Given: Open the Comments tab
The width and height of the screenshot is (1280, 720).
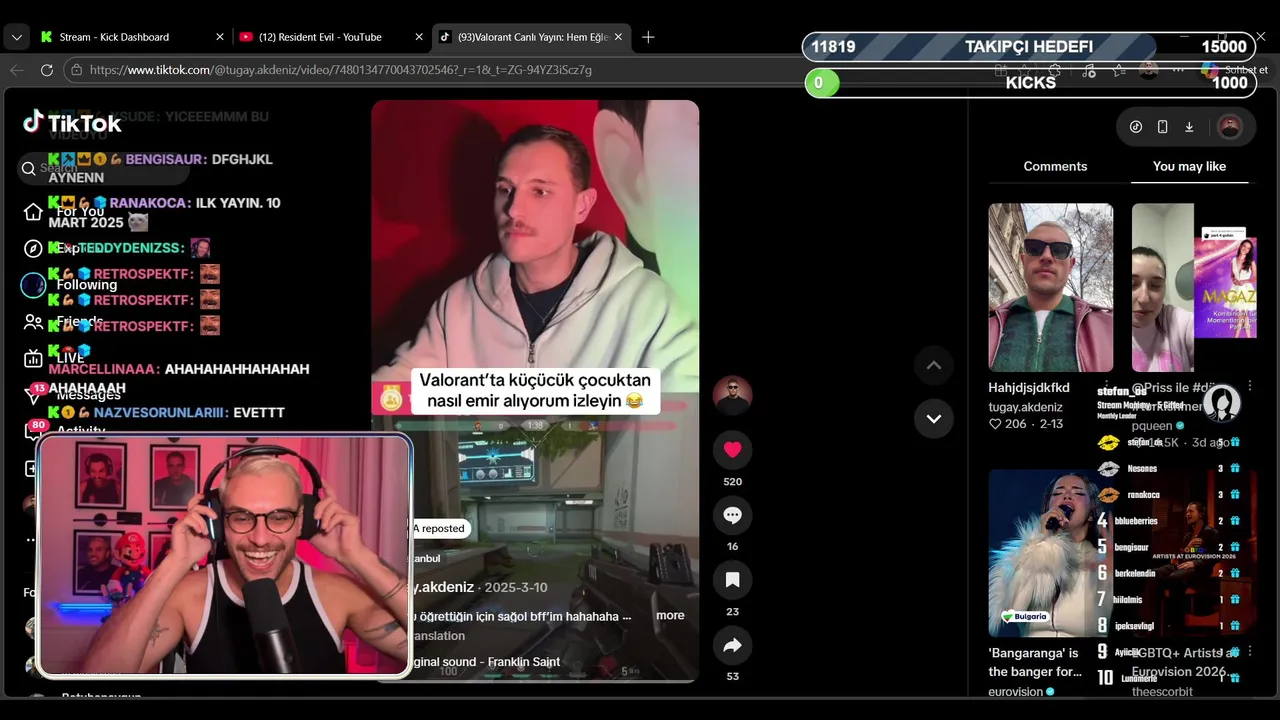Looking at the screenshot, I should click(x=1055, y=166).
